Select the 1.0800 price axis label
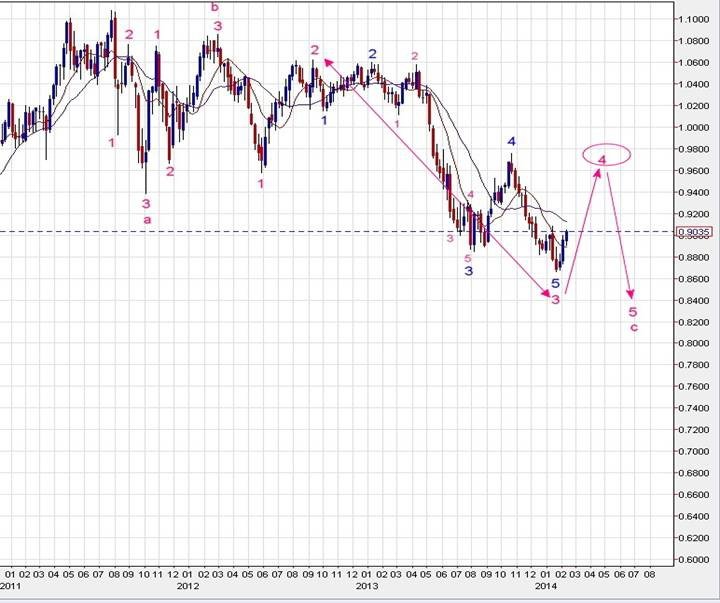This screenshot has width=720, height=603. (694, 41)
